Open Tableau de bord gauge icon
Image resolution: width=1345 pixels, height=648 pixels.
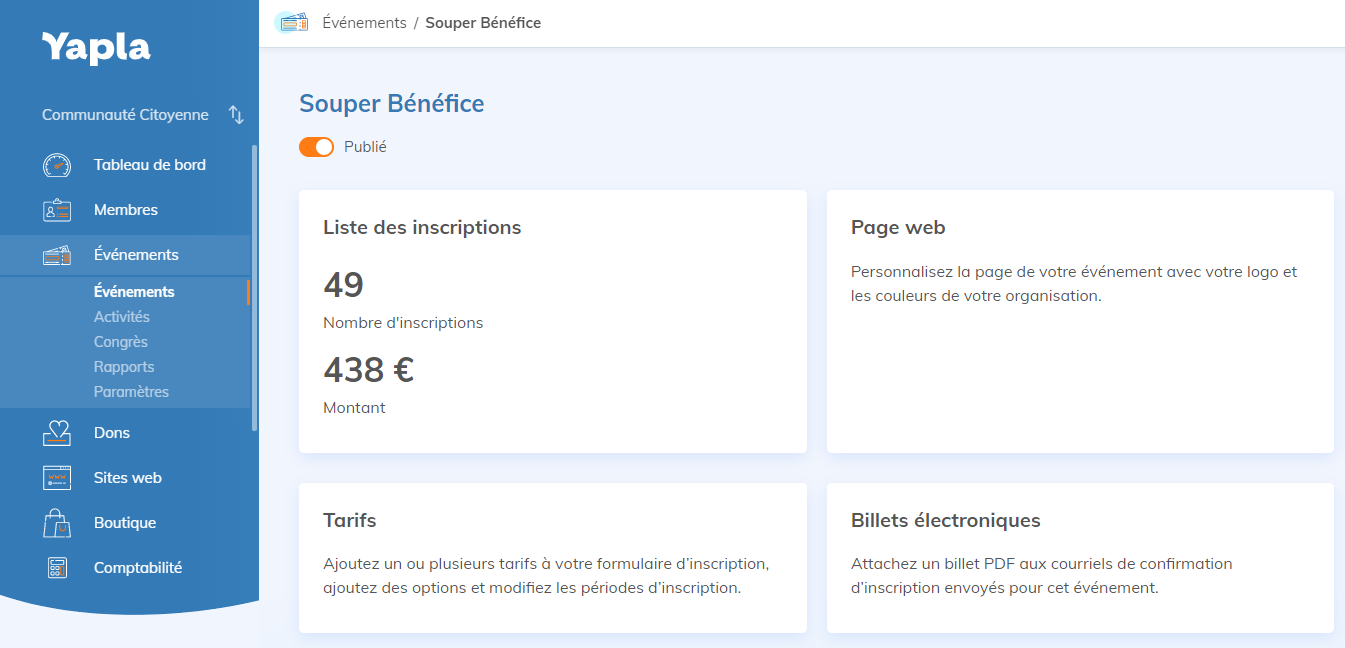[57, 165]
